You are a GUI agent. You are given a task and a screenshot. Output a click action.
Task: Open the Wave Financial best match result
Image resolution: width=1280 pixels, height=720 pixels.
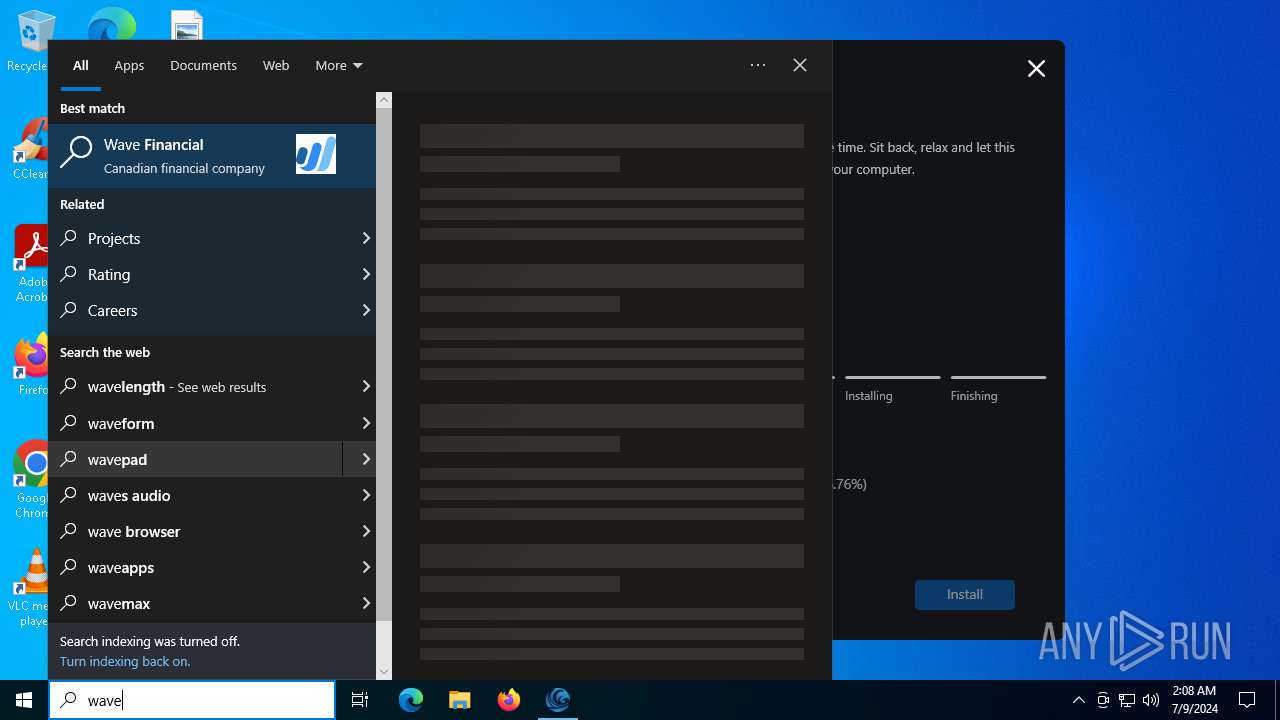click(x=212, y=155)
